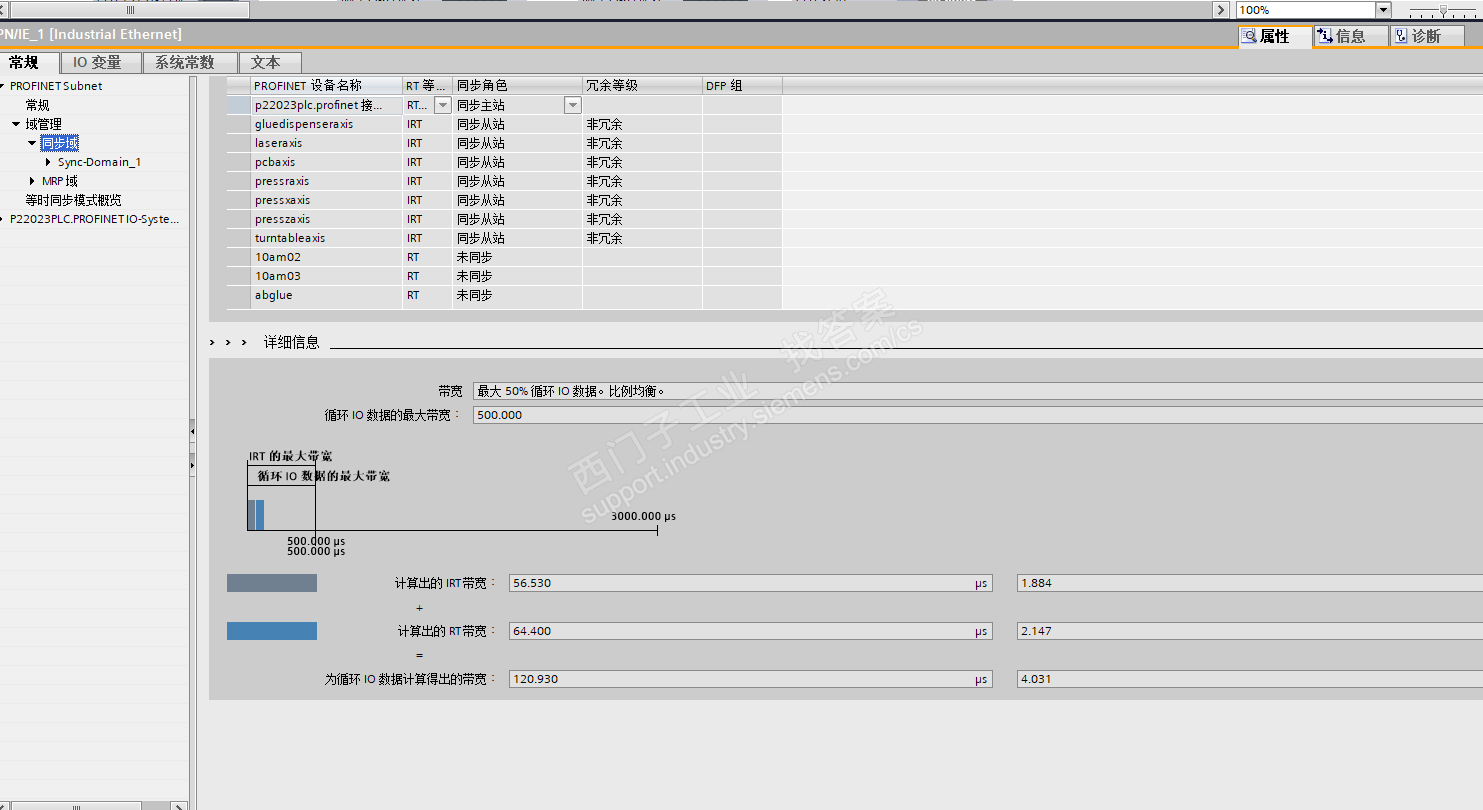1483x810 pixels.
Task: Select the pcbaxis device cell
Action: (326, 162)
